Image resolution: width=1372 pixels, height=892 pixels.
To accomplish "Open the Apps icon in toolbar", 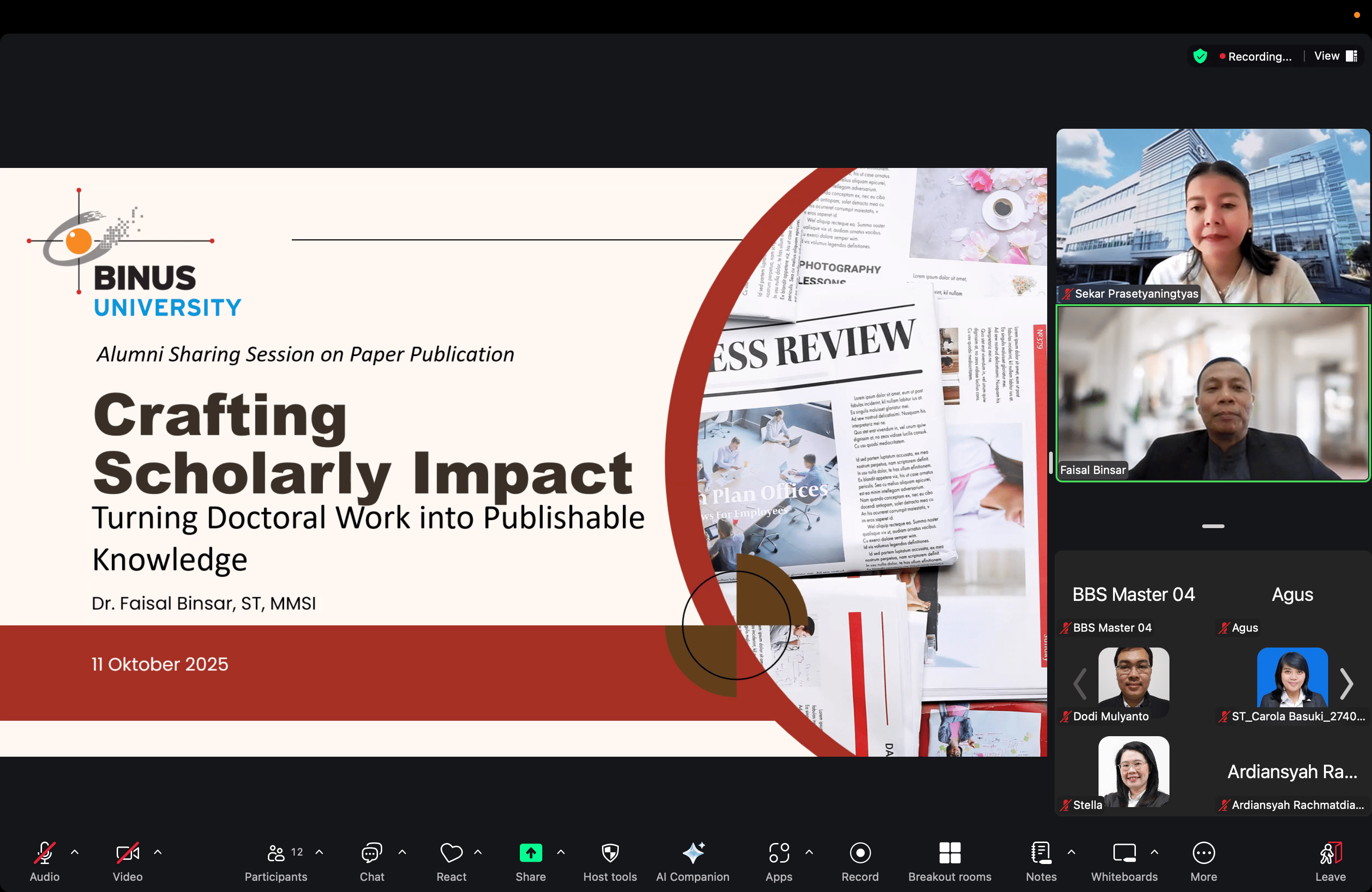I will point(778,853).
